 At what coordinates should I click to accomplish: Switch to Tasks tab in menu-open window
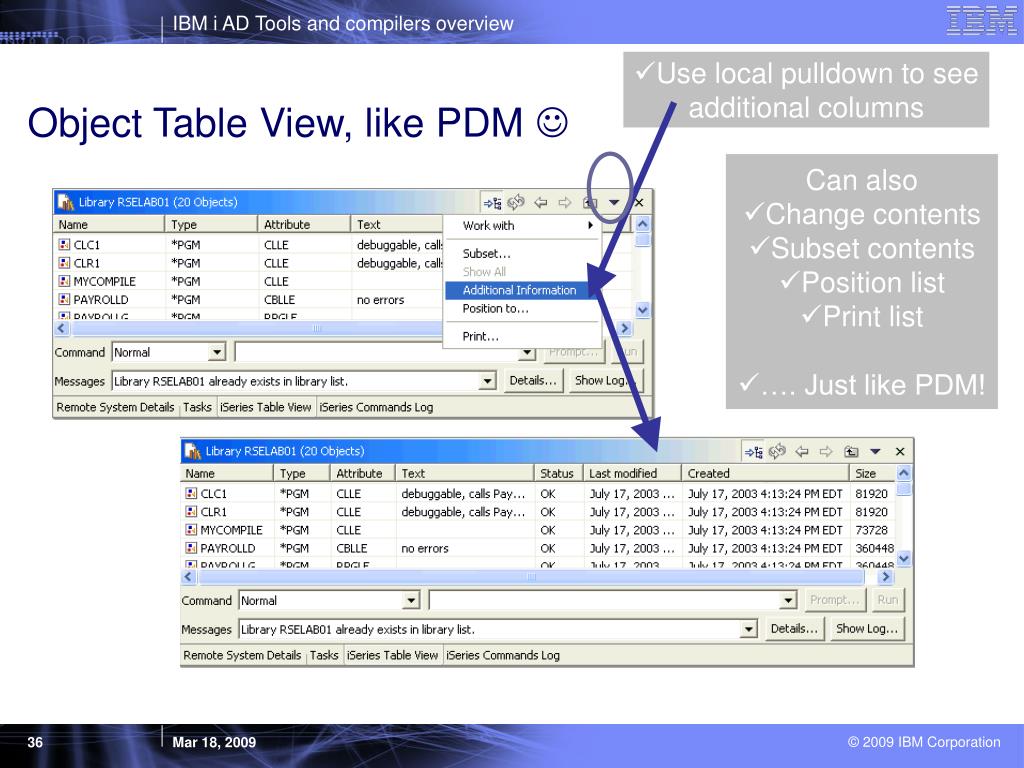coord(197,408)
